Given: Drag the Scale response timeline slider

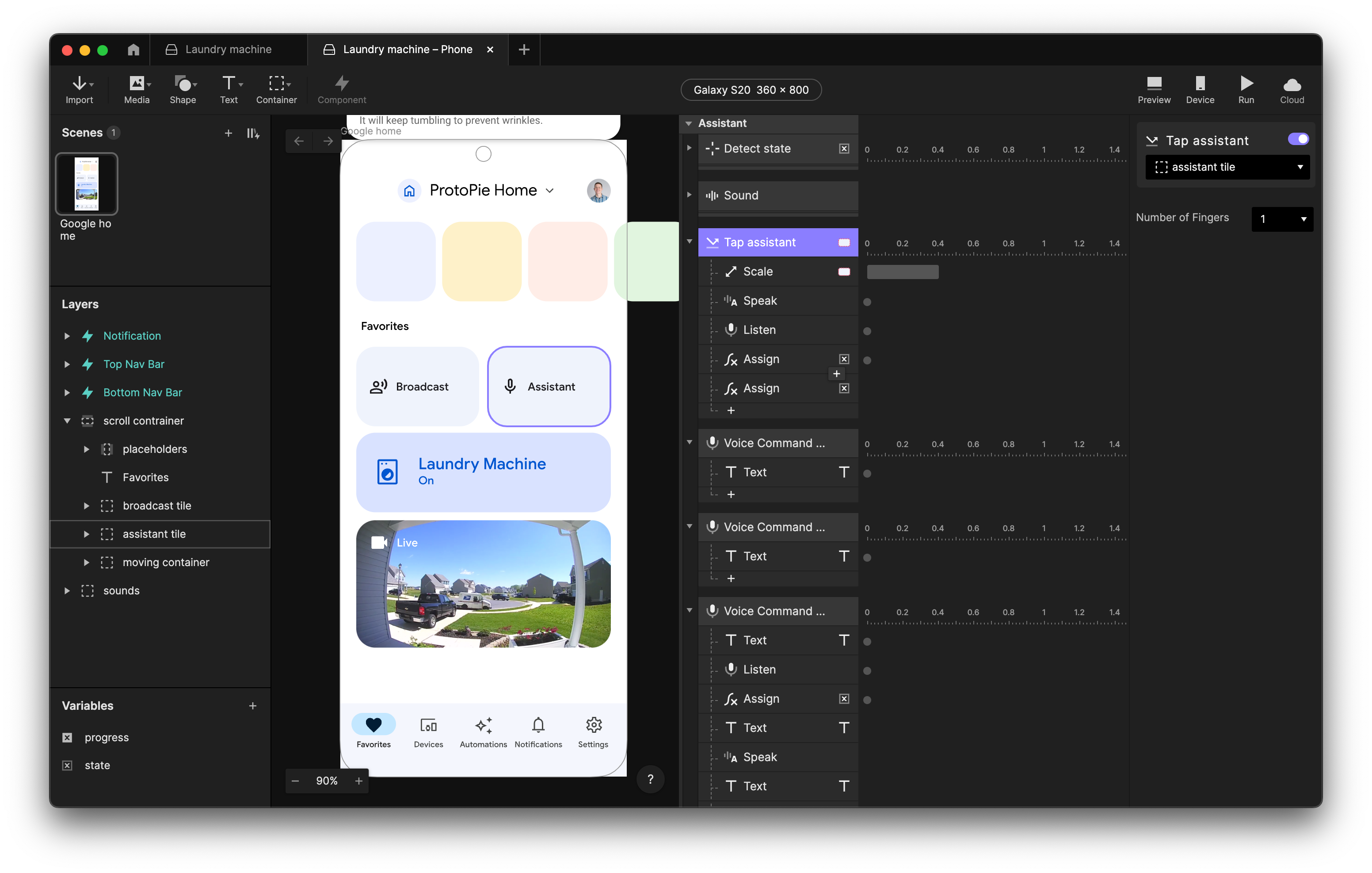Looking at the screenshot, I should click(x=901, y=271).
